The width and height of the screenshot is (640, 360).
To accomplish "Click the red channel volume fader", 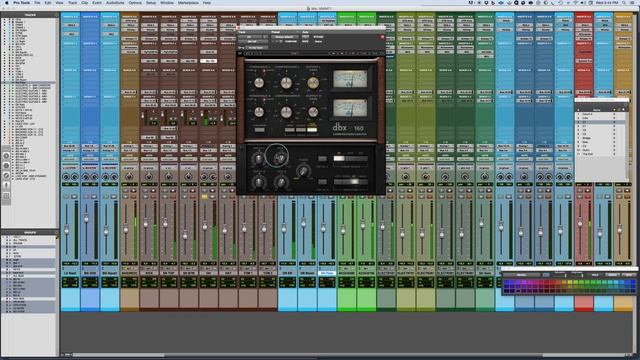I will 580,223.
